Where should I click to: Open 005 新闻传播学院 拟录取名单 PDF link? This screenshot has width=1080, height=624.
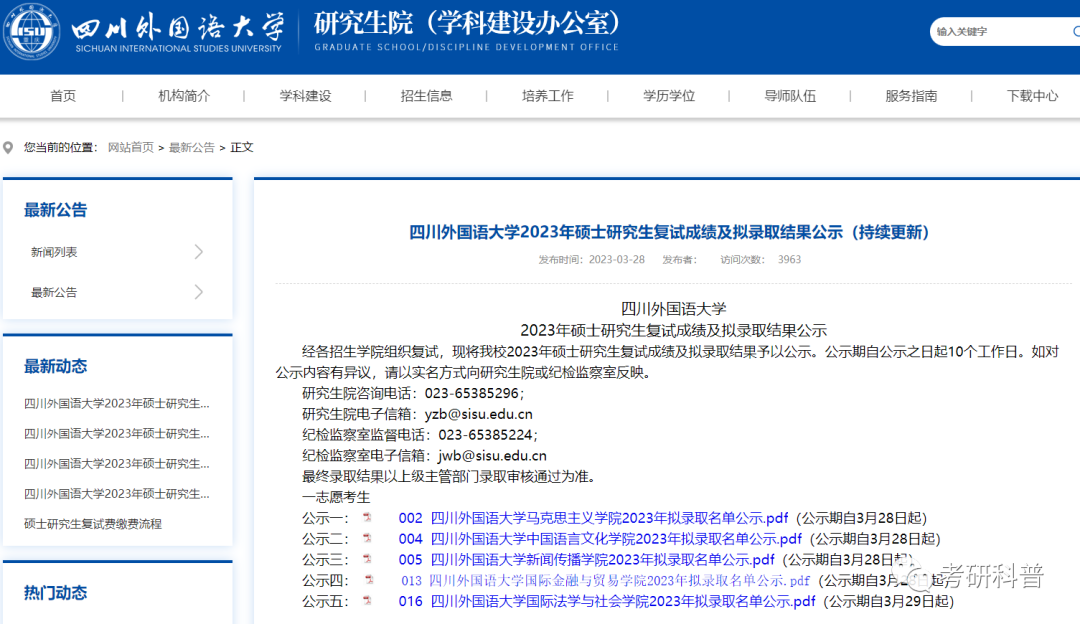586,559
